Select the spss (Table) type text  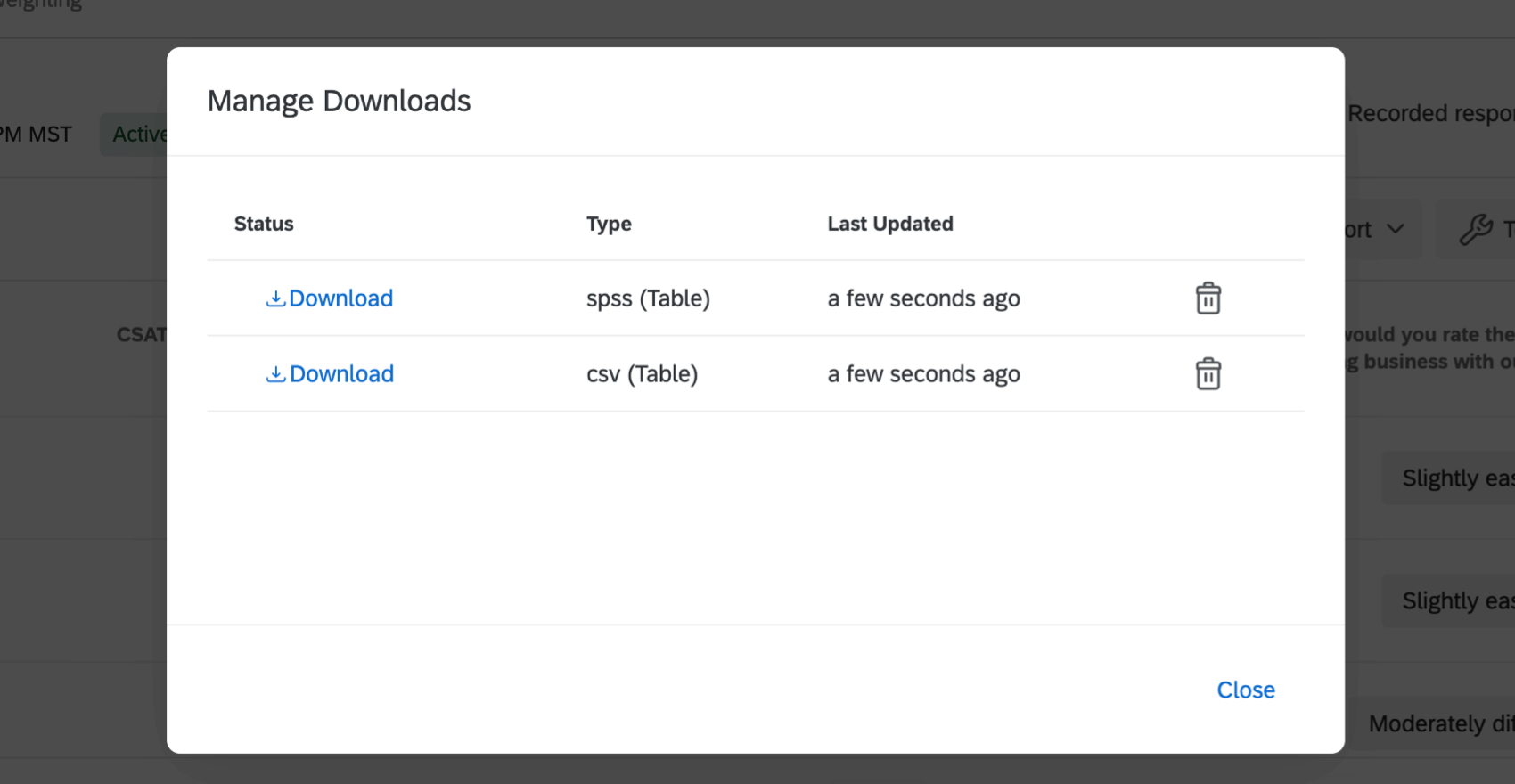(648, 298)
